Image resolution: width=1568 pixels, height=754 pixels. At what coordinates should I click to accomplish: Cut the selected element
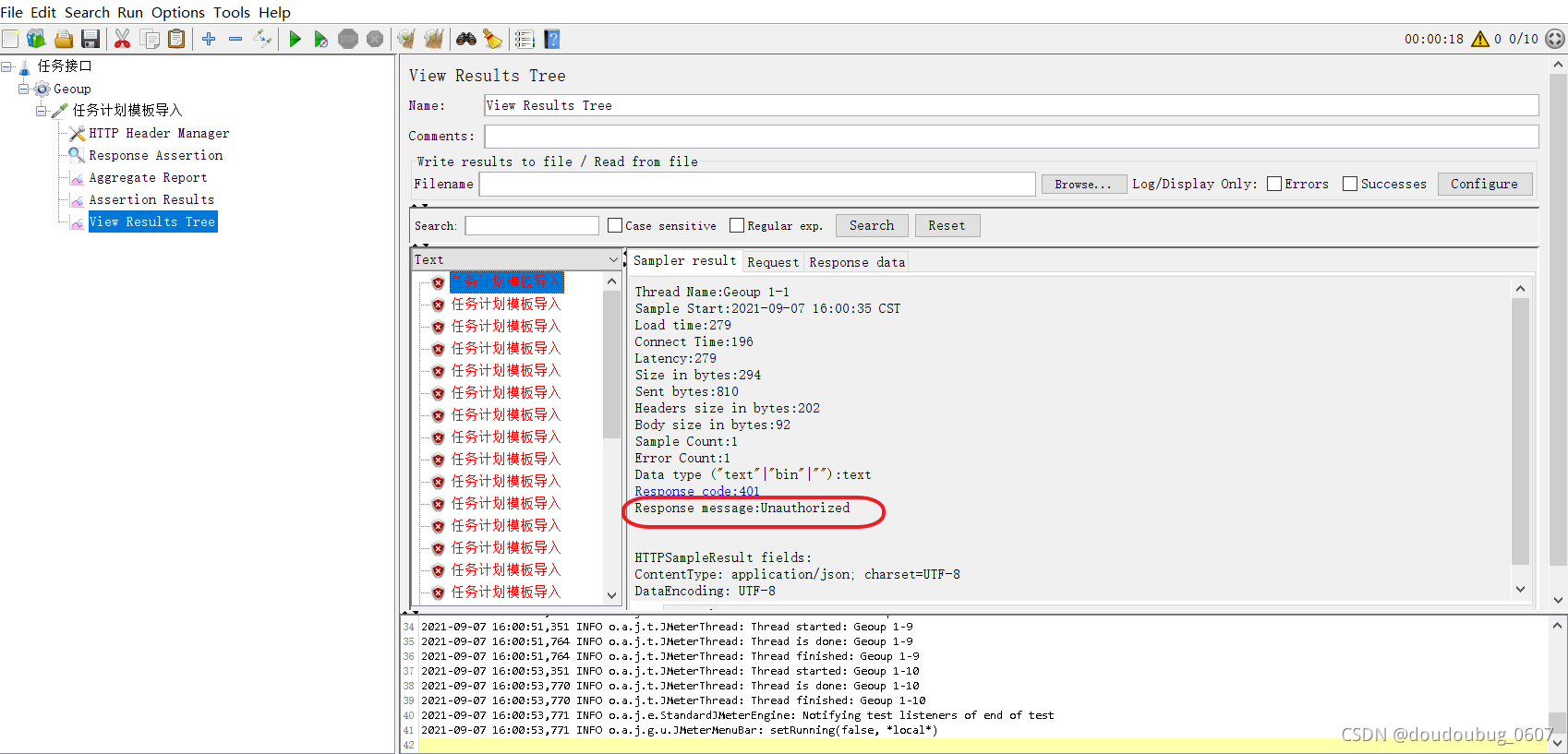click(x=122, y=39)
